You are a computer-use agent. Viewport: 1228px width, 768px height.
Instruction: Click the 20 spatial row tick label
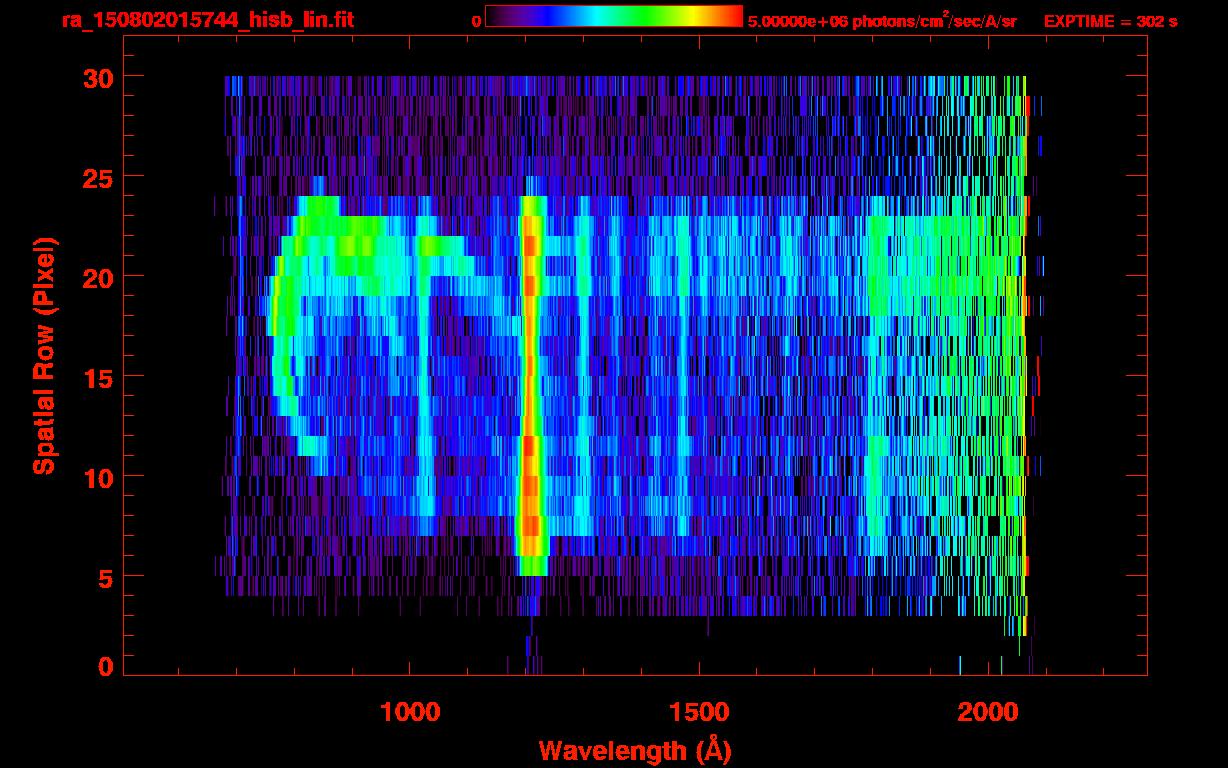pyautogui.click(x=99, y=277)
